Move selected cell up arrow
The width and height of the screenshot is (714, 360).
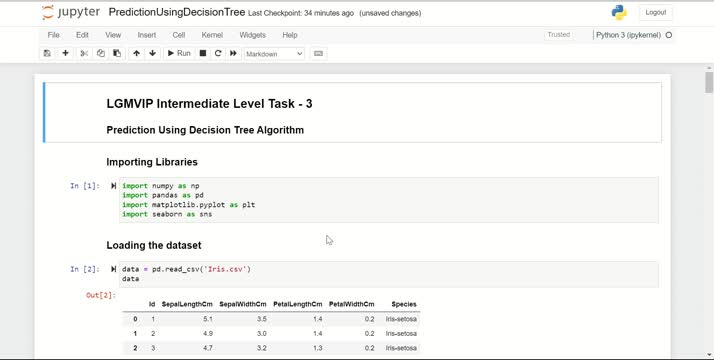(x=136, y=53)
